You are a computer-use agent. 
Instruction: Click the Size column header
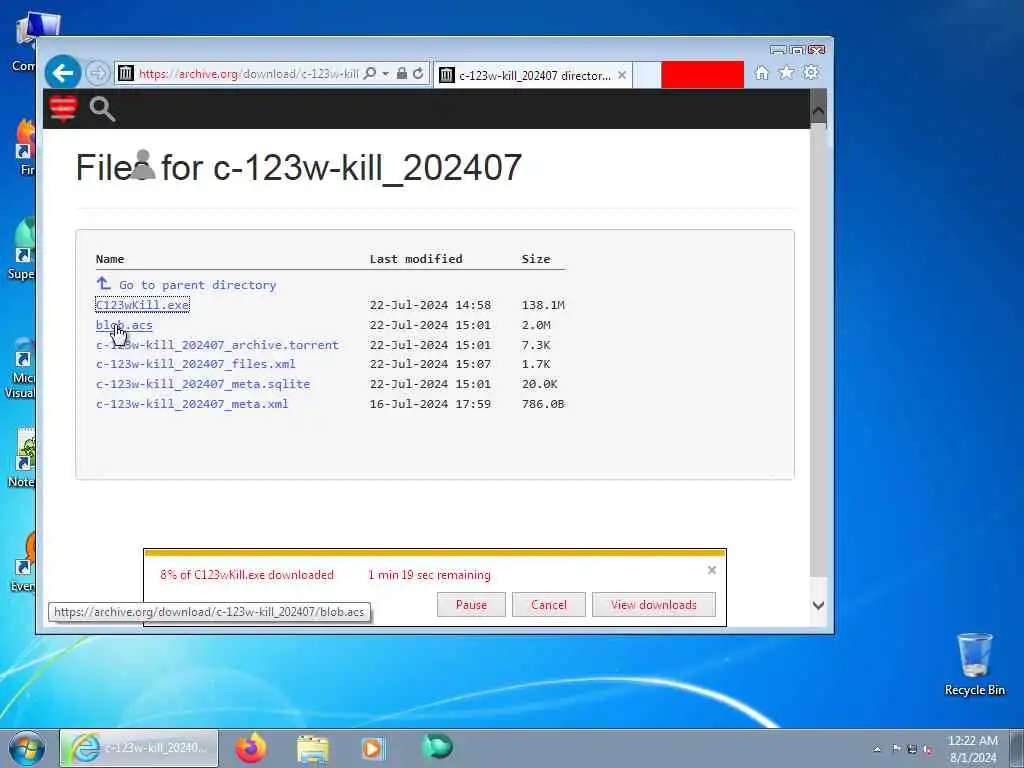(536, 259)
